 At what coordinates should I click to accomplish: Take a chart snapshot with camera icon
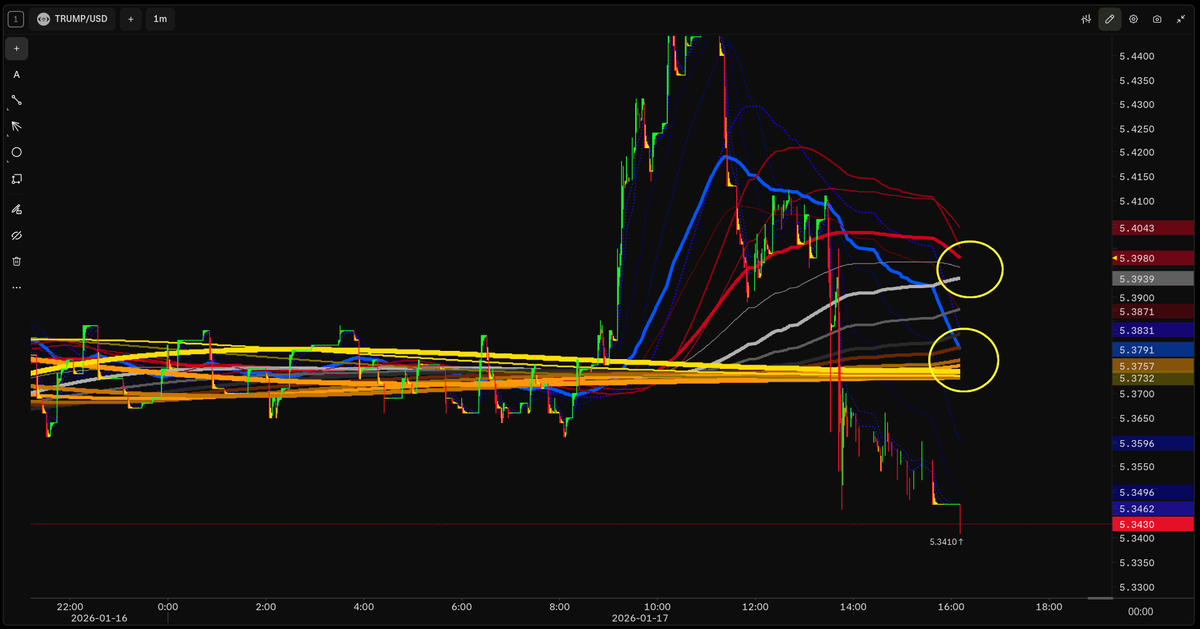1157,19
